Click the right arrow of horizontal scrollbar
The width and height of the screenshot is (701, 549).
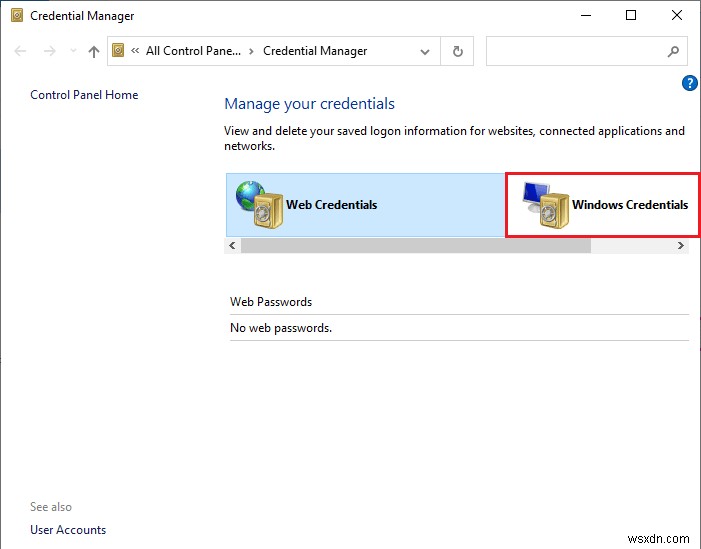click(680, 245)
